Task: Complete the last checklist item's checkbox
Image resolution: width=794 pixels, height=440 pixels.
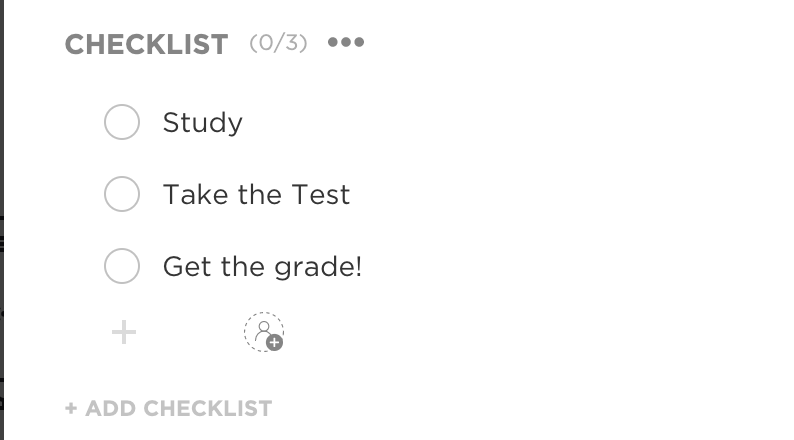Action: (x=122, y=267)
